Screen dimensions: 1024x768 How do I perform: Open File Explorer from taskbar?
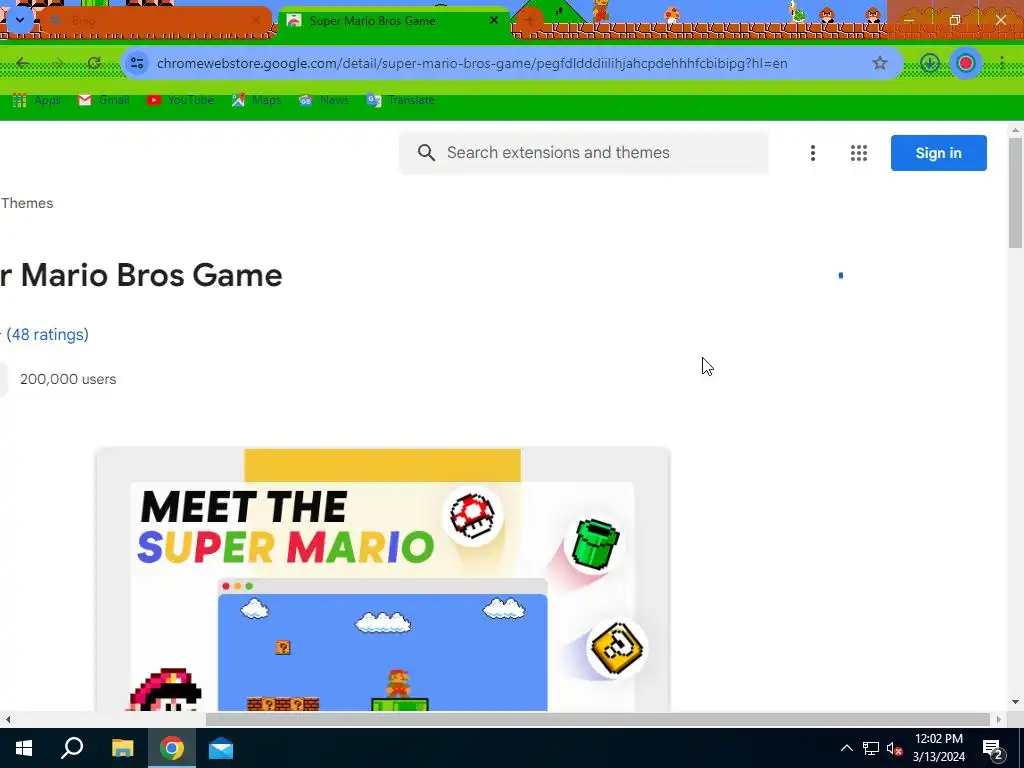tap(122, 748)
